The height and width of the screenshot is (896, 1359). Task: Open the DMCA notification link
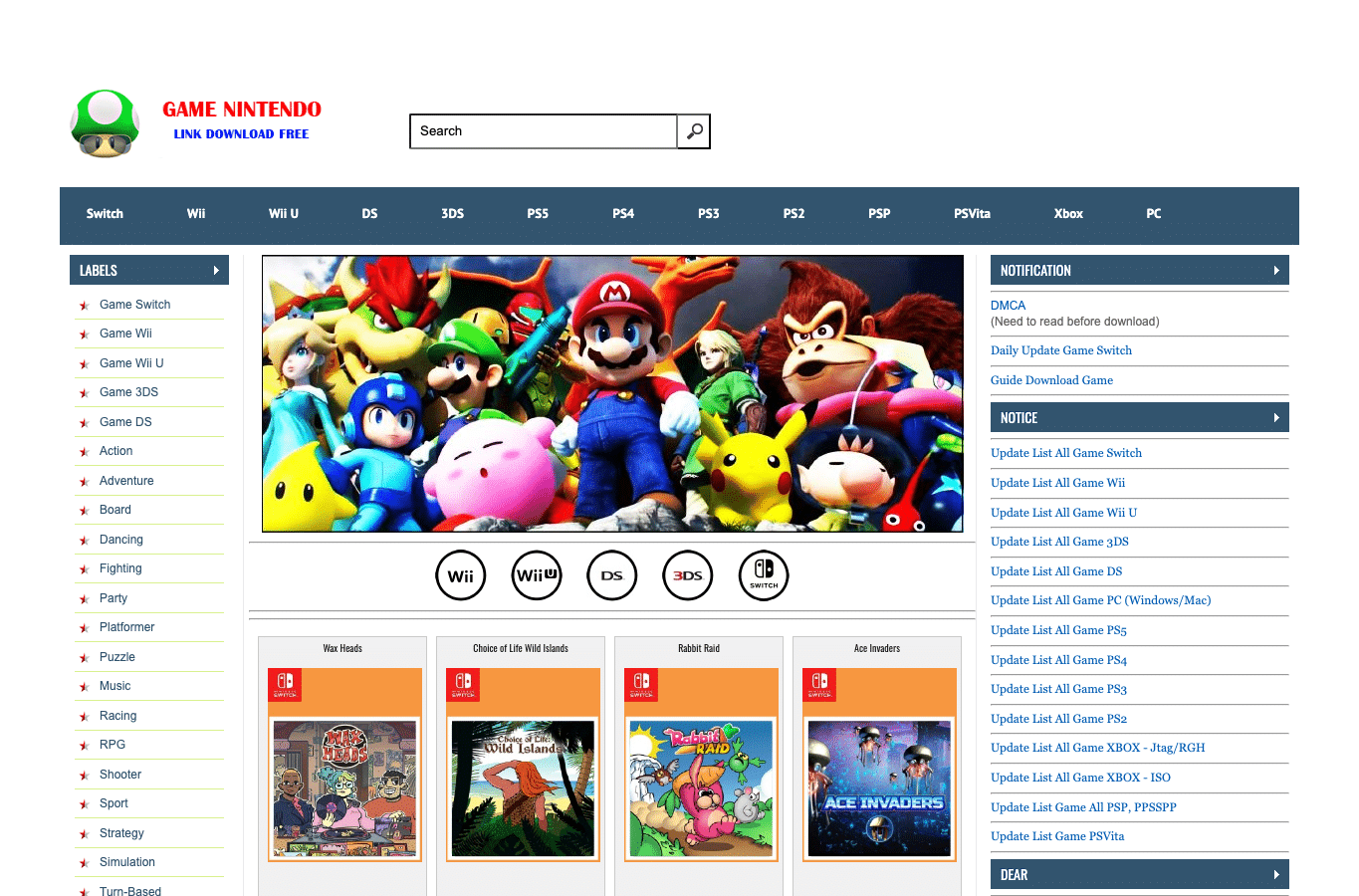(x=1008, y=306)
